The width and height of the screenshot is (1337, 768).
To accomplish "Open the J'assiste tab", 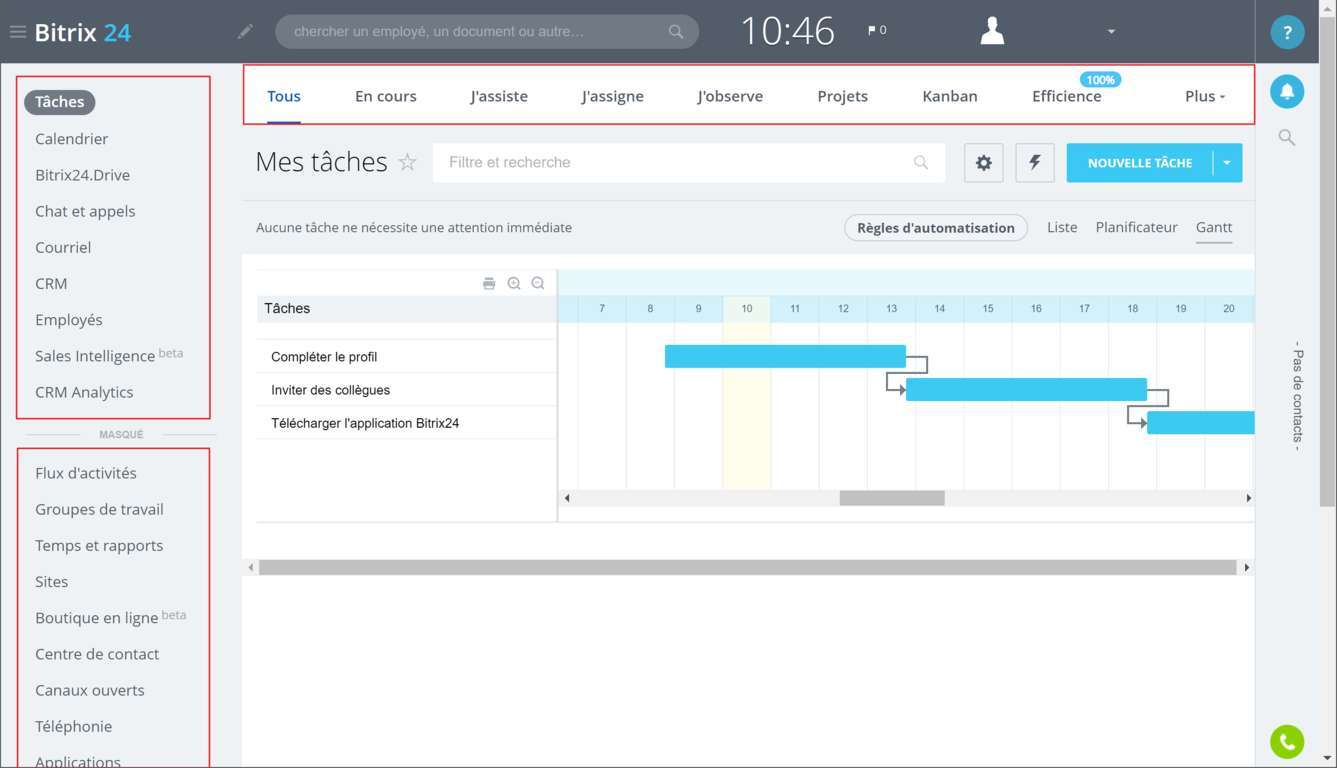I will pos(499,96).
